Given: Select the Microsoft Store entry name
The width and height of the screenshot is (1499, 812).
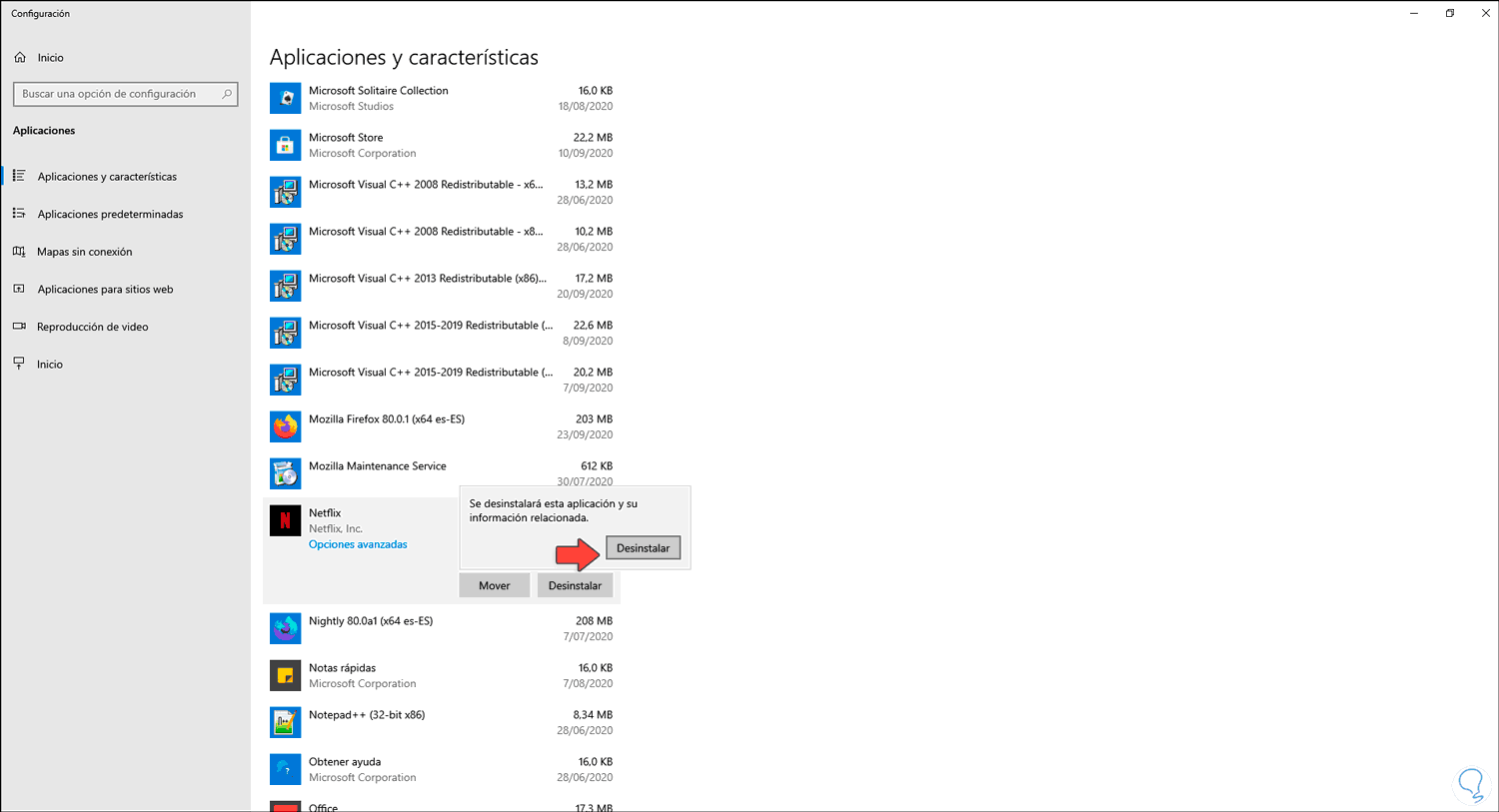Looking at the screenshot, I should pos(346,138).
